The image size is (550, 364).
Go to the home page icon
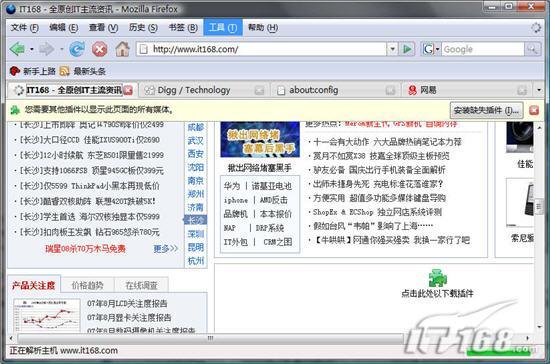[x=122, y=49]
